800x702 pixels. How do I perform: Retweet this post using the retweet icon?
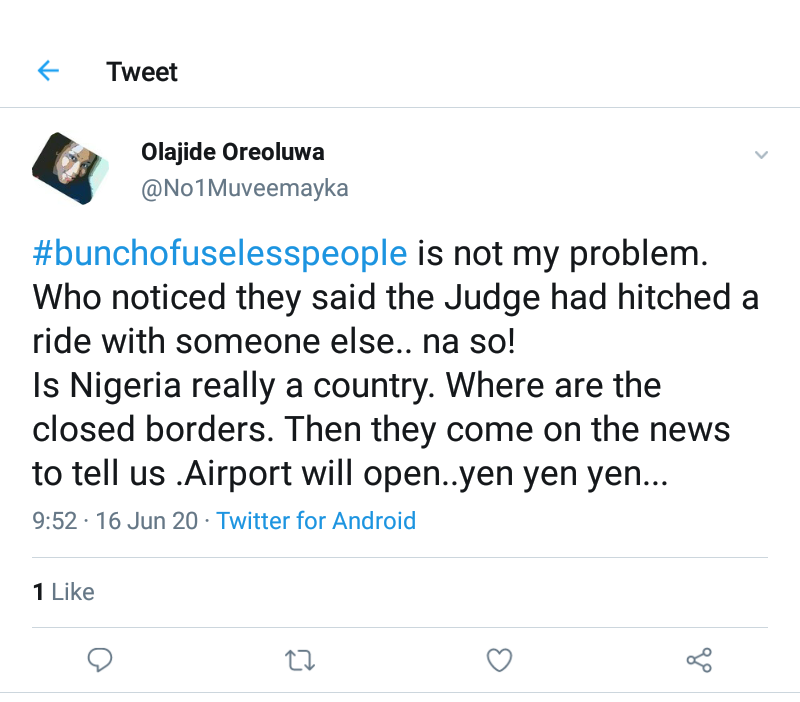(x=298, y=660)
